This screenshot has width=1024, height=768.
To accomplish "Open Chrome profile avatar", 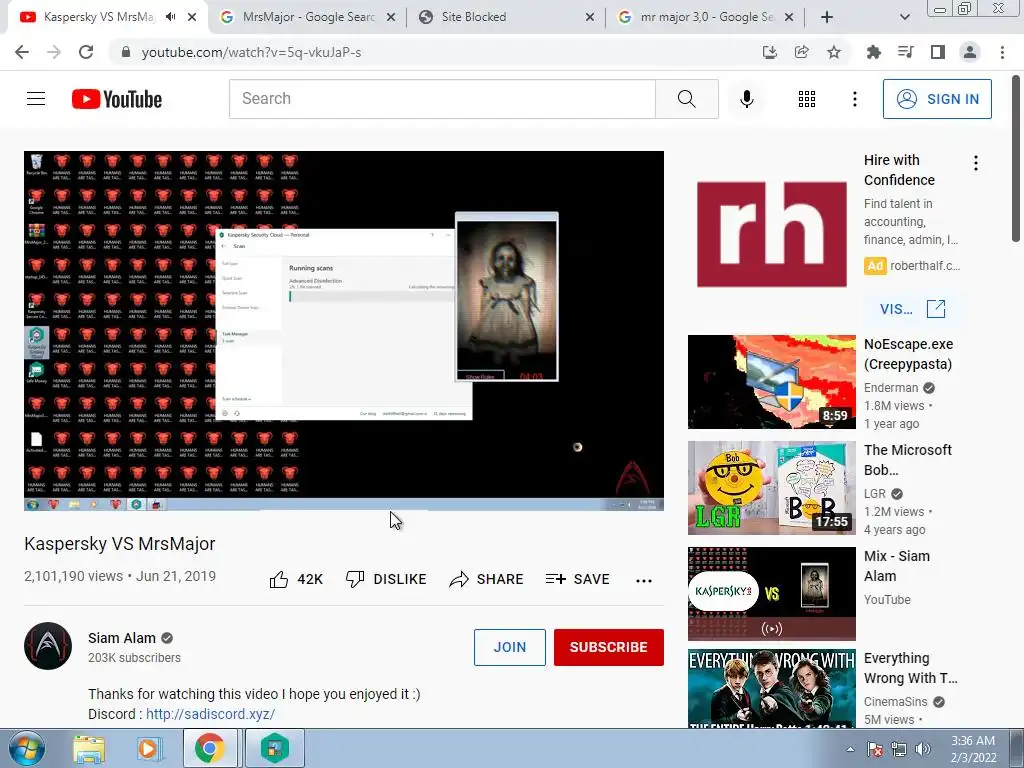I will (970, 52).
